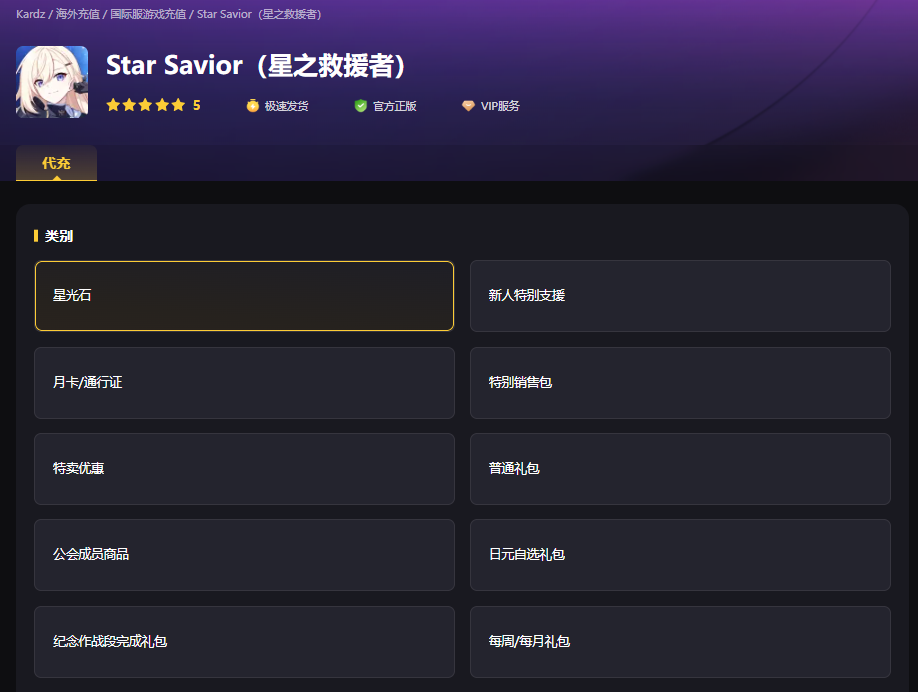
Task: Select the 新人特别支援 category
Action: coord(680,296)
